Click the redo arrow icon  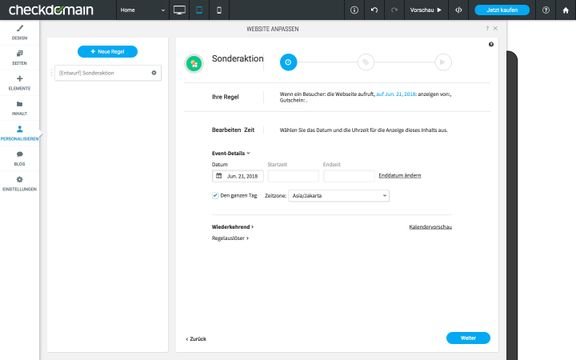tap(394, 10)
